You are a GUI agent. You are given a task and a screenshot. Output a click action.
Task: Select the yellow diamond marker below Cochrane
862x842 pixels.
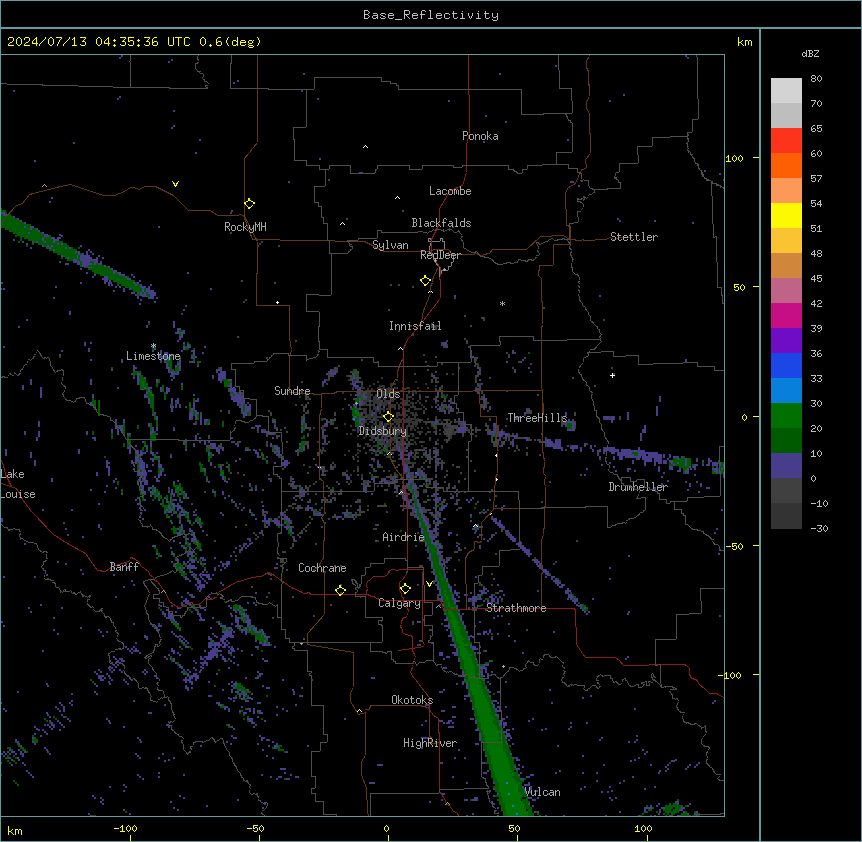[340, 590]
